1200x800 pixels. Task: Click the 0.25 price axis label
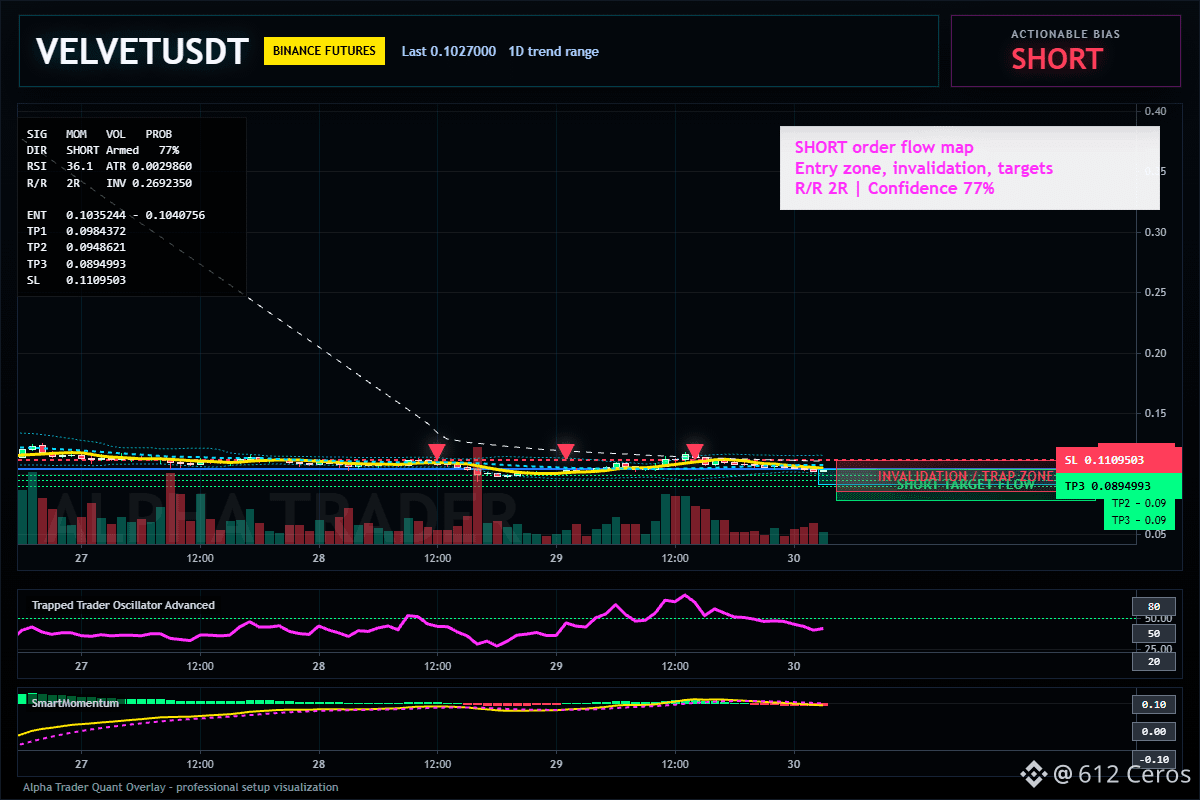coord(1155,293)
